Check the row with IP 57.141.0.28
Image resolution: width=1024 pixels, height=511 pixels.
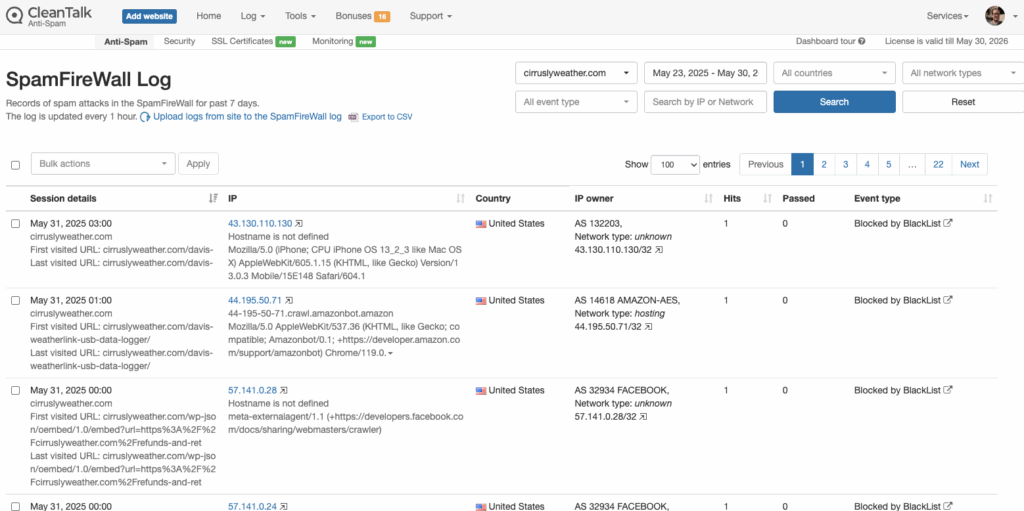click(16, 390)
